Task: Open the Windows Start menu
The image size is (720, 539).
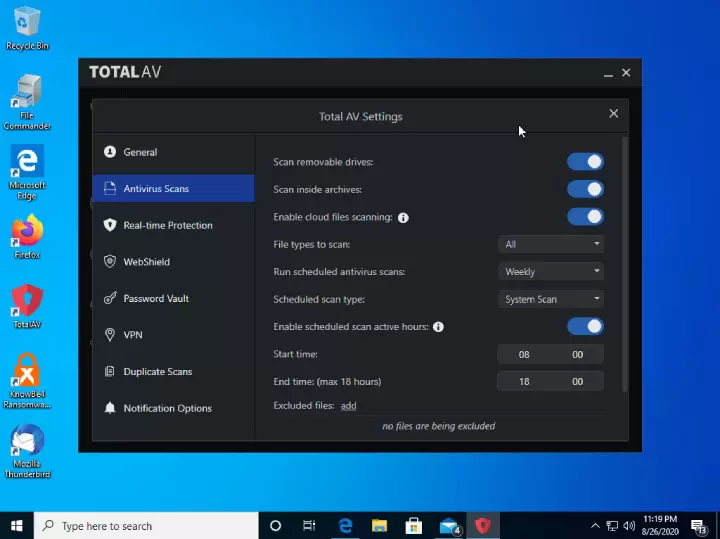Action: coord(17,526)
